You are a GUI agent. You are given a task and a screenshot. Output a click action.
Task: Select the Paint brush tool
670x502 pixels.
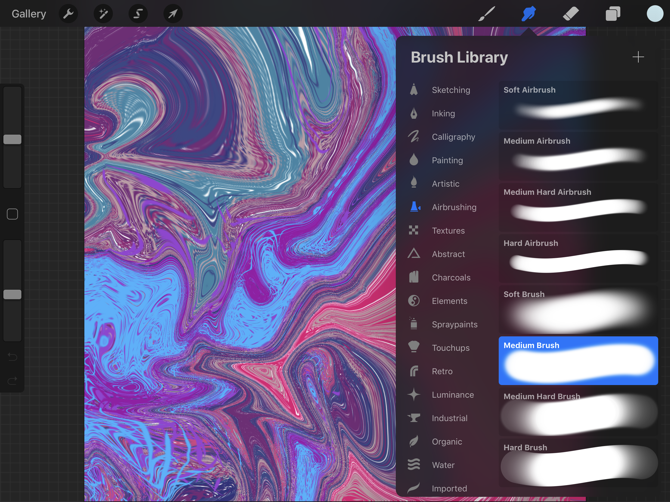pyautogui.click(x=487, y=14)
